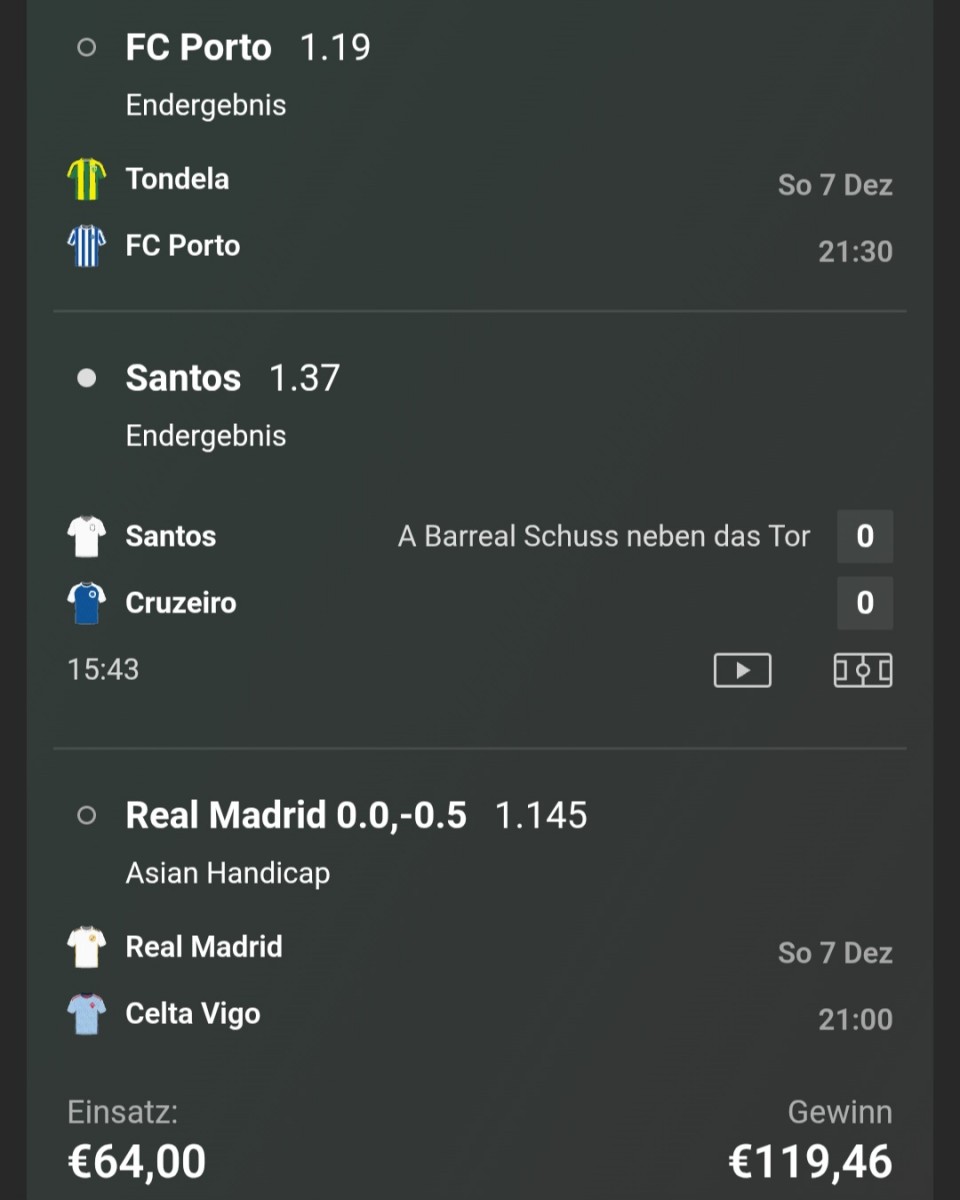Select the filled Santos 1.37 status dot
This screenshot has height=1200, width=960.
[x=87, y=378]
